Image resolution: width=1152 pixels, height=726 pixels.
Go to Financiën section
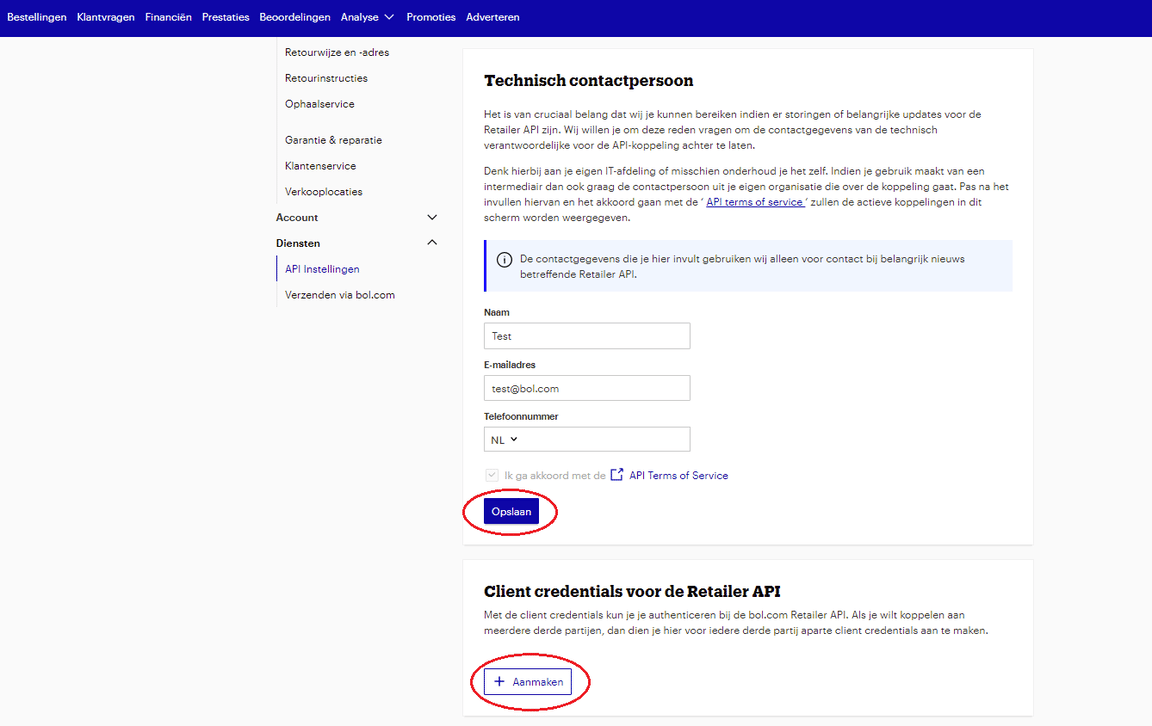(x=168, y=17)
